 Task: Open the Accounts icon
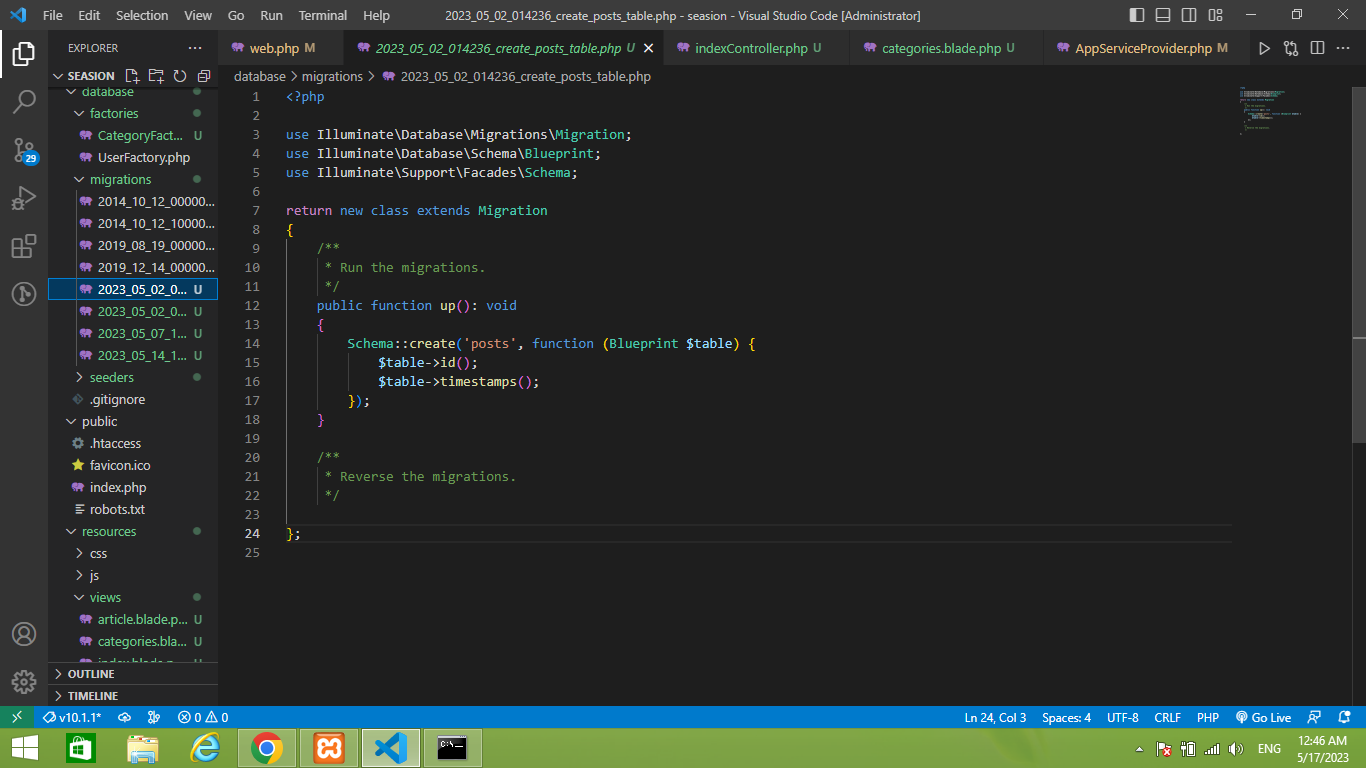pos(24,634)
